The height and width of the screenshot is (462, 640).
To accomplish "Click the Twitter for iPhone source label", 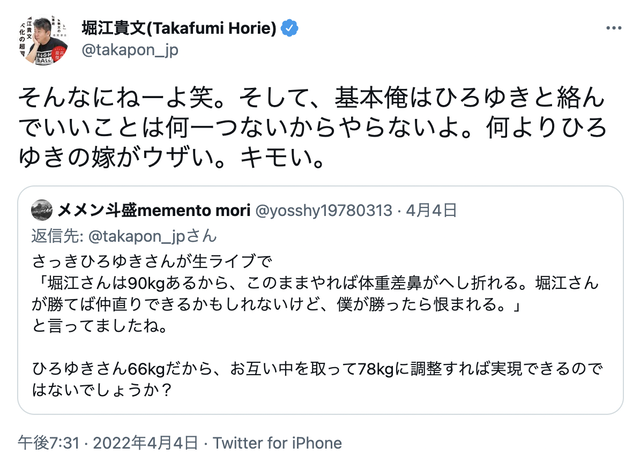I will coord(277,443).
